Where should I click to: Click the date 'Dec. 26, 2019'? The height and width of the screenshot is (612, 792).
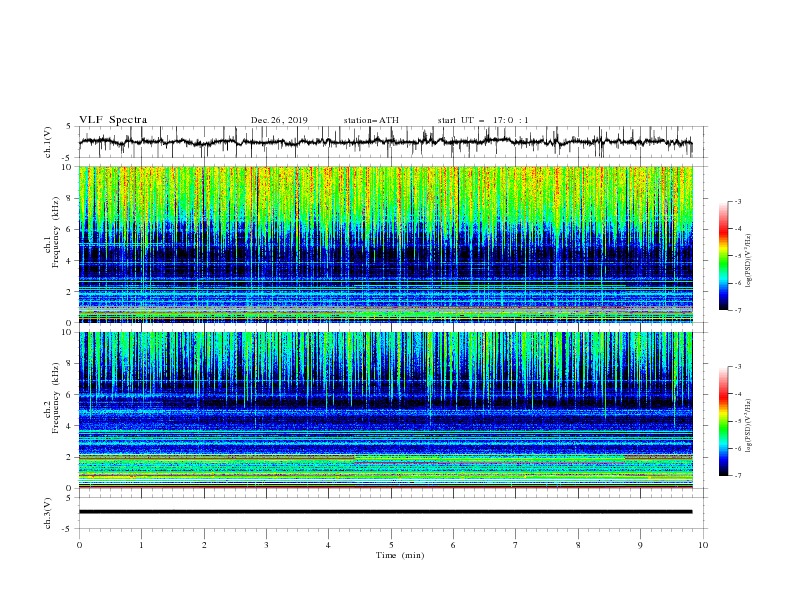279,120
